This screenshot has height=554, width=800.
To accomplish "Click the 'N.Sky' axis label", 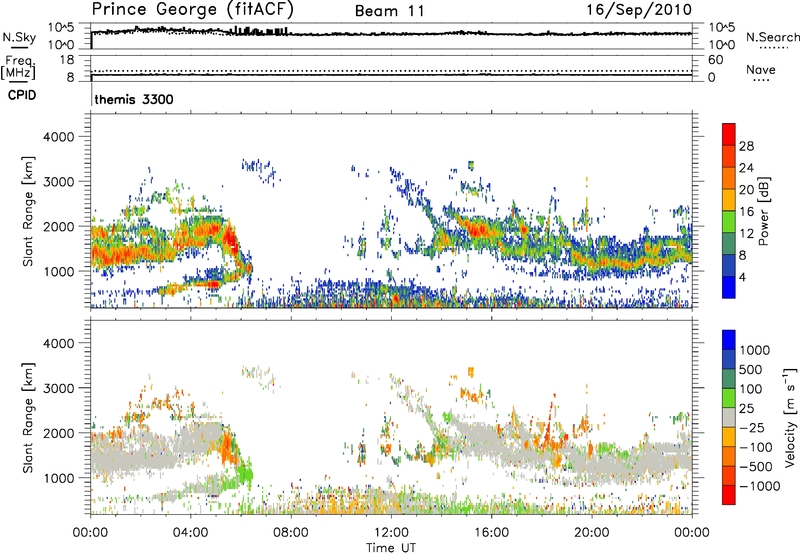I will point(19,37).
